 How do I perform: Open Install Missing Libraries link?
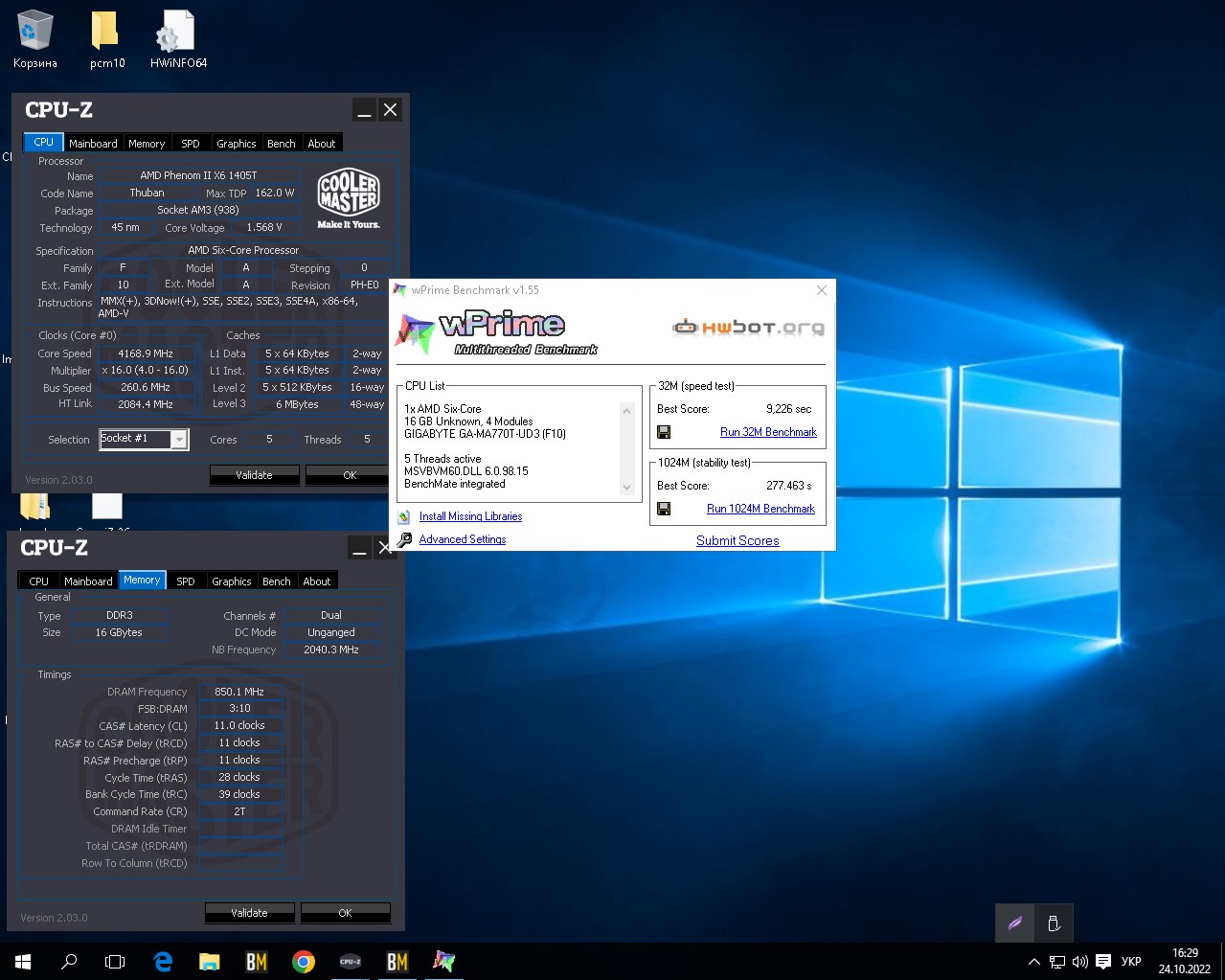coord(470,516)
